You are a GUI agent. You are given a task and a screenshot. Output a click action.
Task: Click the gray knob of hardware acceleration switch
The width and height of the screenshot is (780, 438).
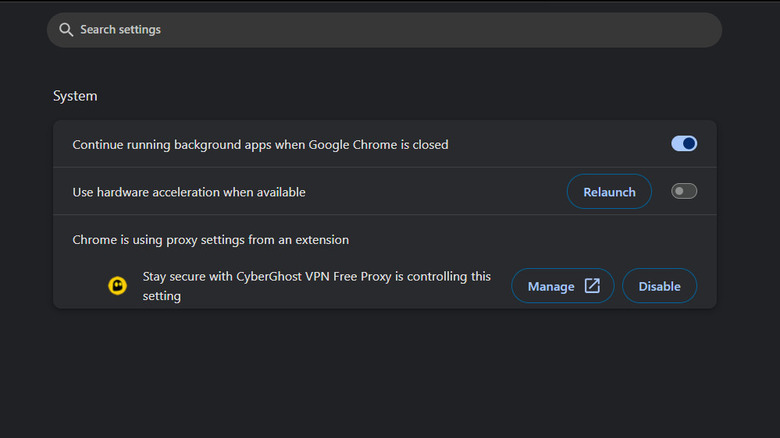679,191
